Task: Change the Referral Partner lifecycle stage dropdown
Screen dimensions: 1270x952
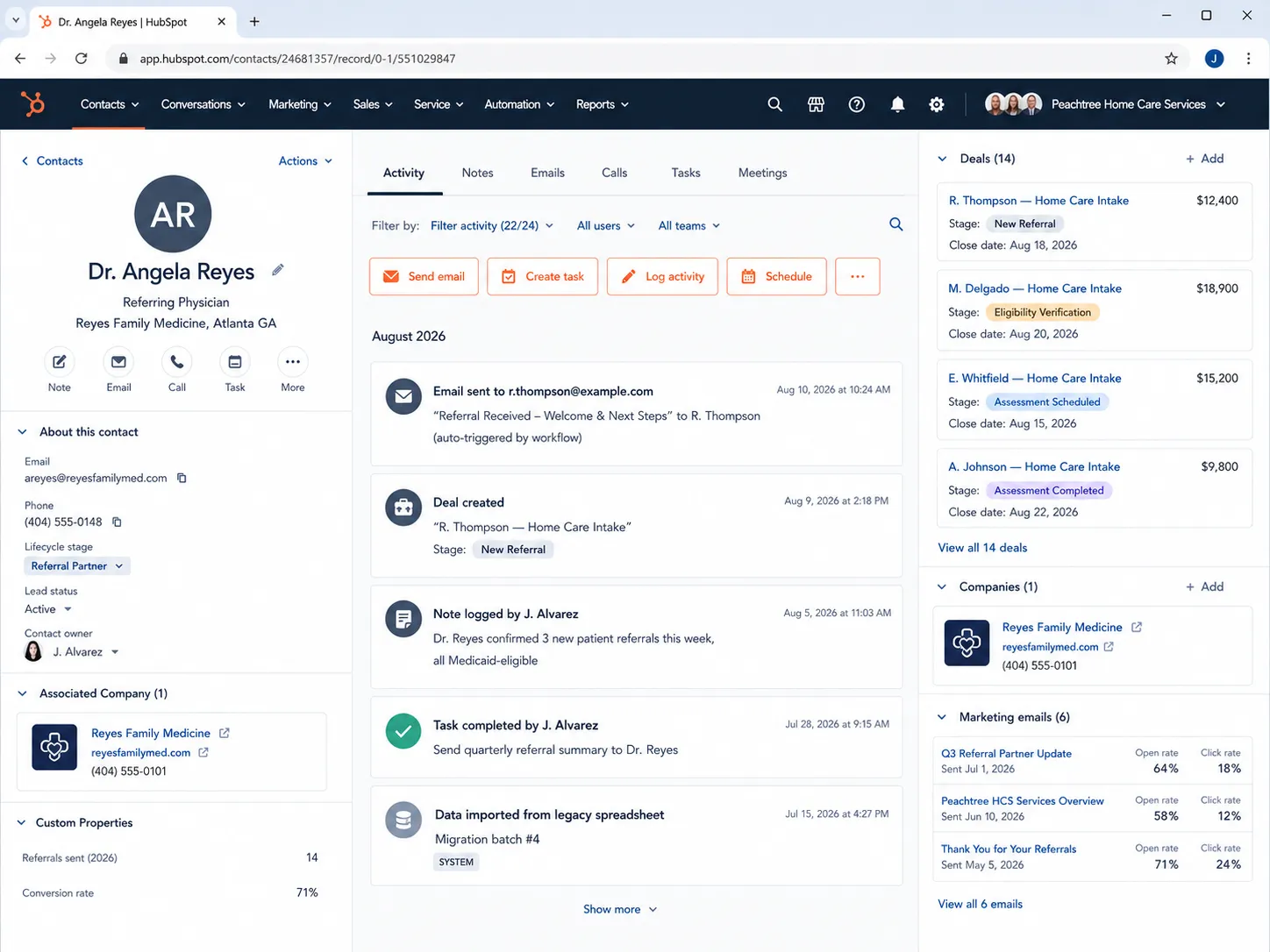Action: tap(77, 566)
